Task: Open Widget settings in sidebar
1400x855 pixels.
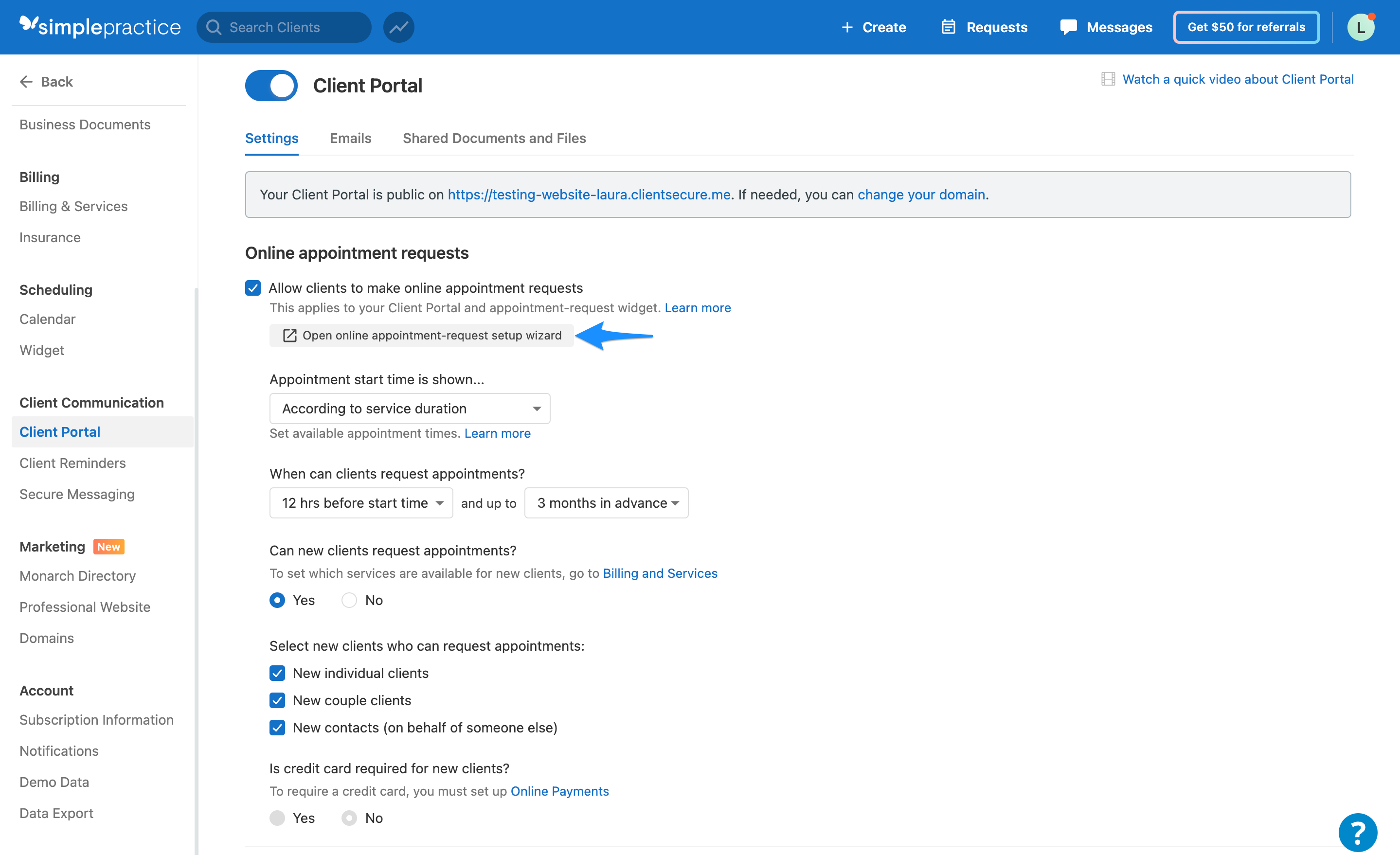Action: pos(41,350)
